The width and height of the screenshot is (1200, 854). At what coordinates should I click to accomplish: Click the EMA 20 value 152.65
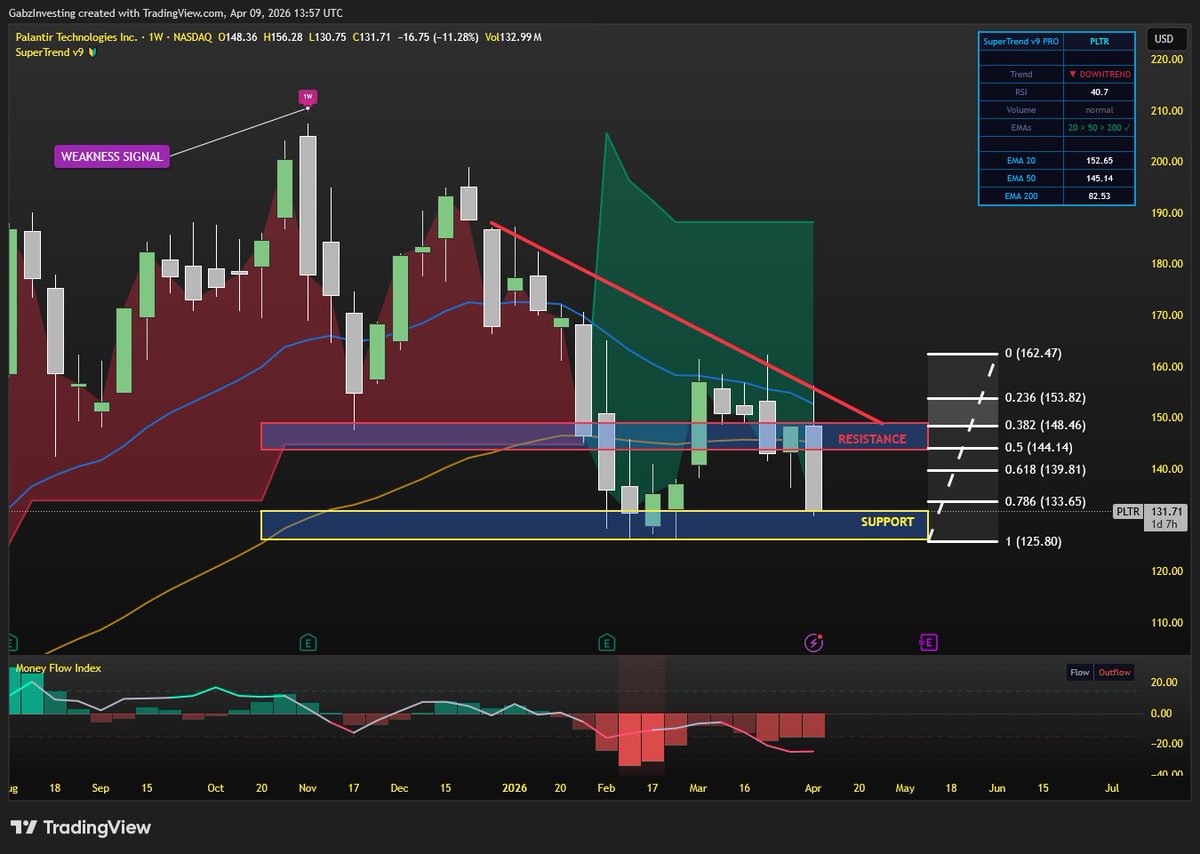(1098, 160)
